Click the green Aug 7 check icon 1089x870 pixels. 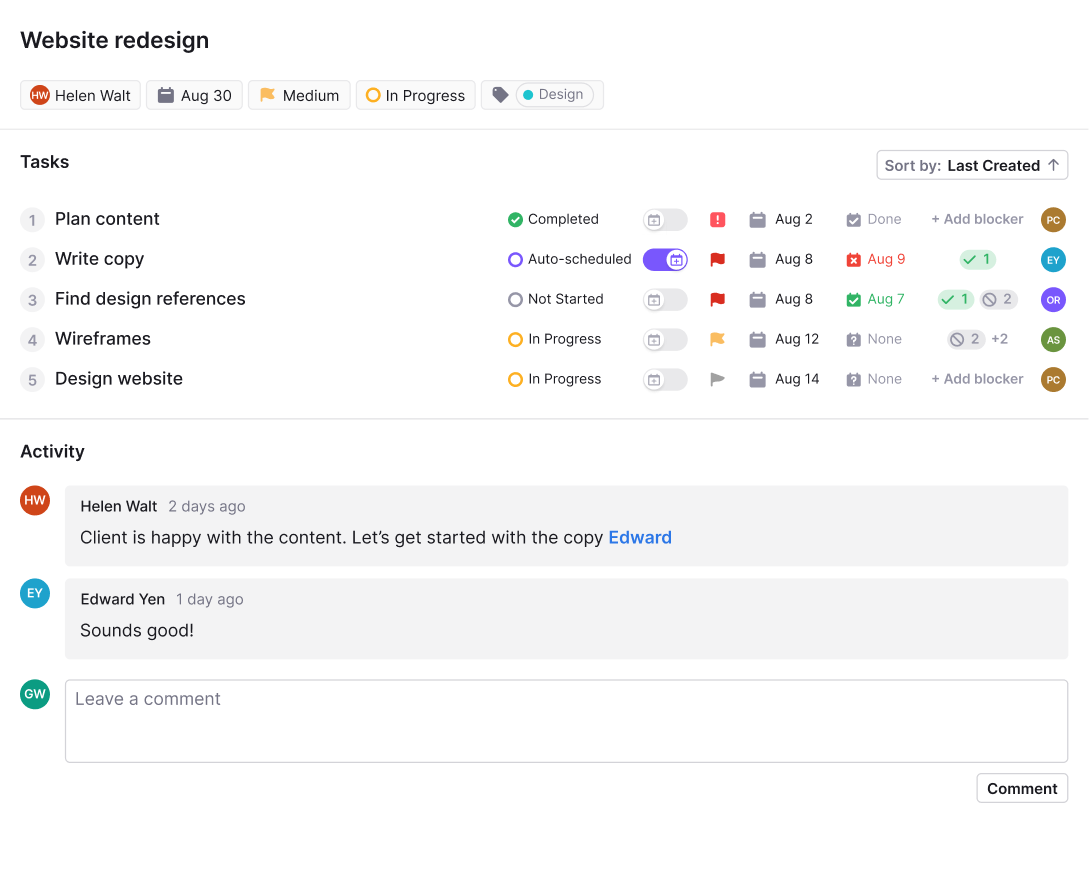[x=853, y=300]
